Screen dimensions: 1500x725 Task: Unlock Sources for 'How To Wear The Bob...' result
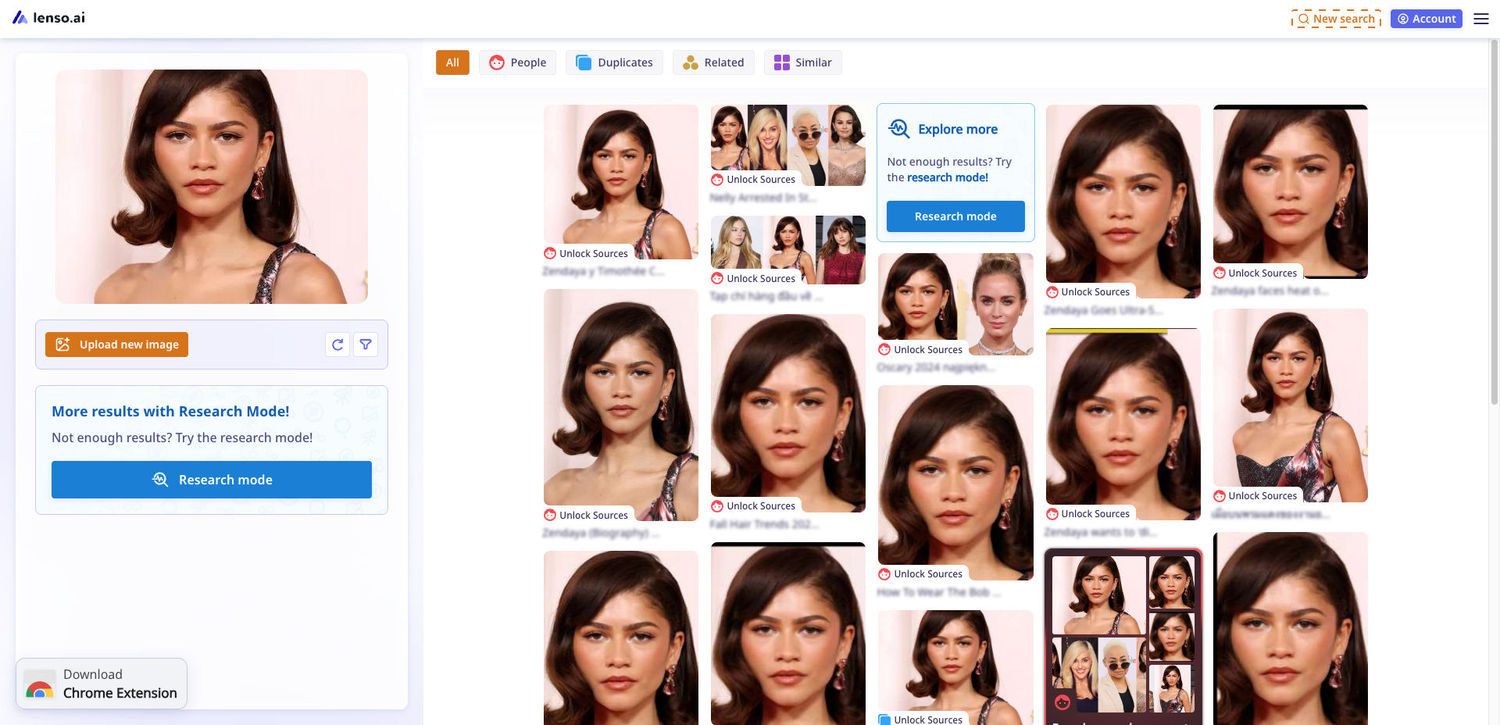(x=920, y=574)
